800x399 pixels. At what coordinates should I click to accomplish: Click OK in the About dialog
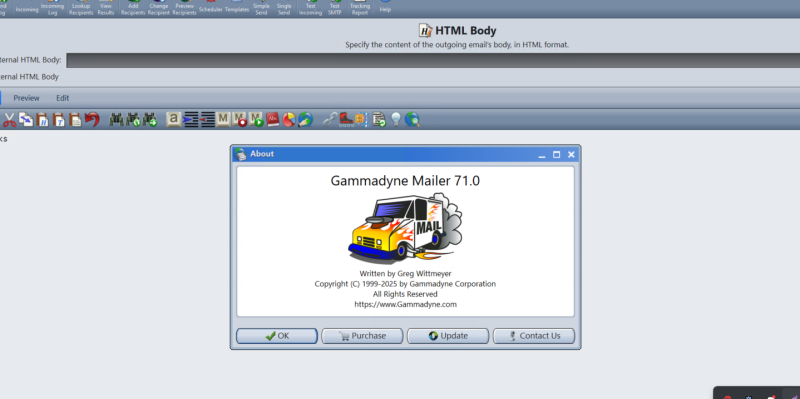[277, 336]
